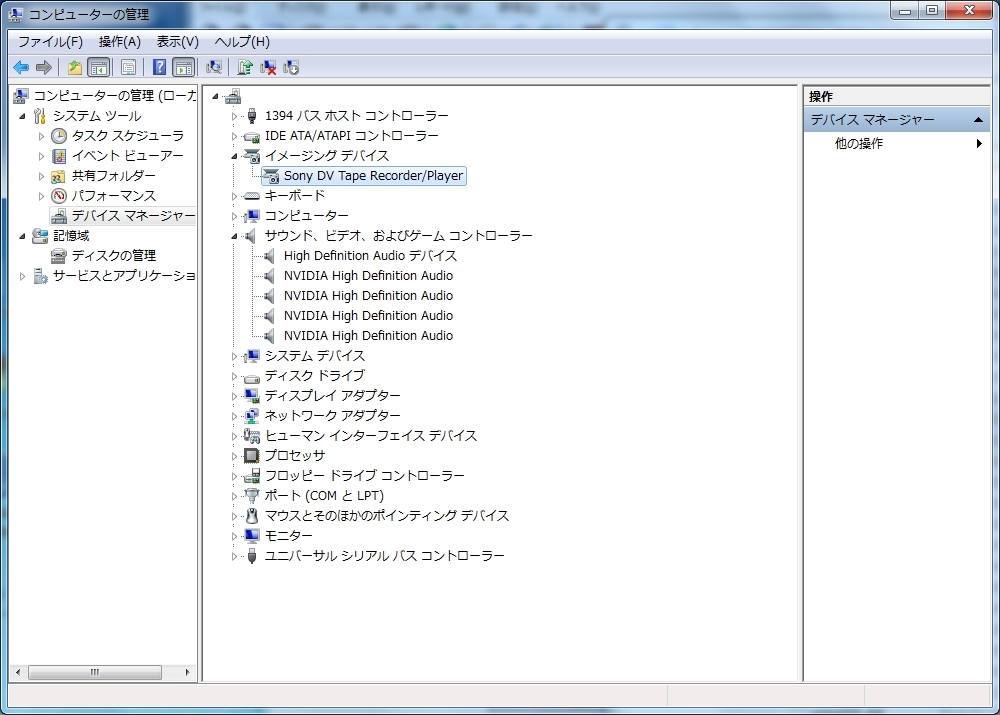Click the update driver software toolbar icon
The height and width of the screenshot is (715, 1000).
click(x=244, y=67)
